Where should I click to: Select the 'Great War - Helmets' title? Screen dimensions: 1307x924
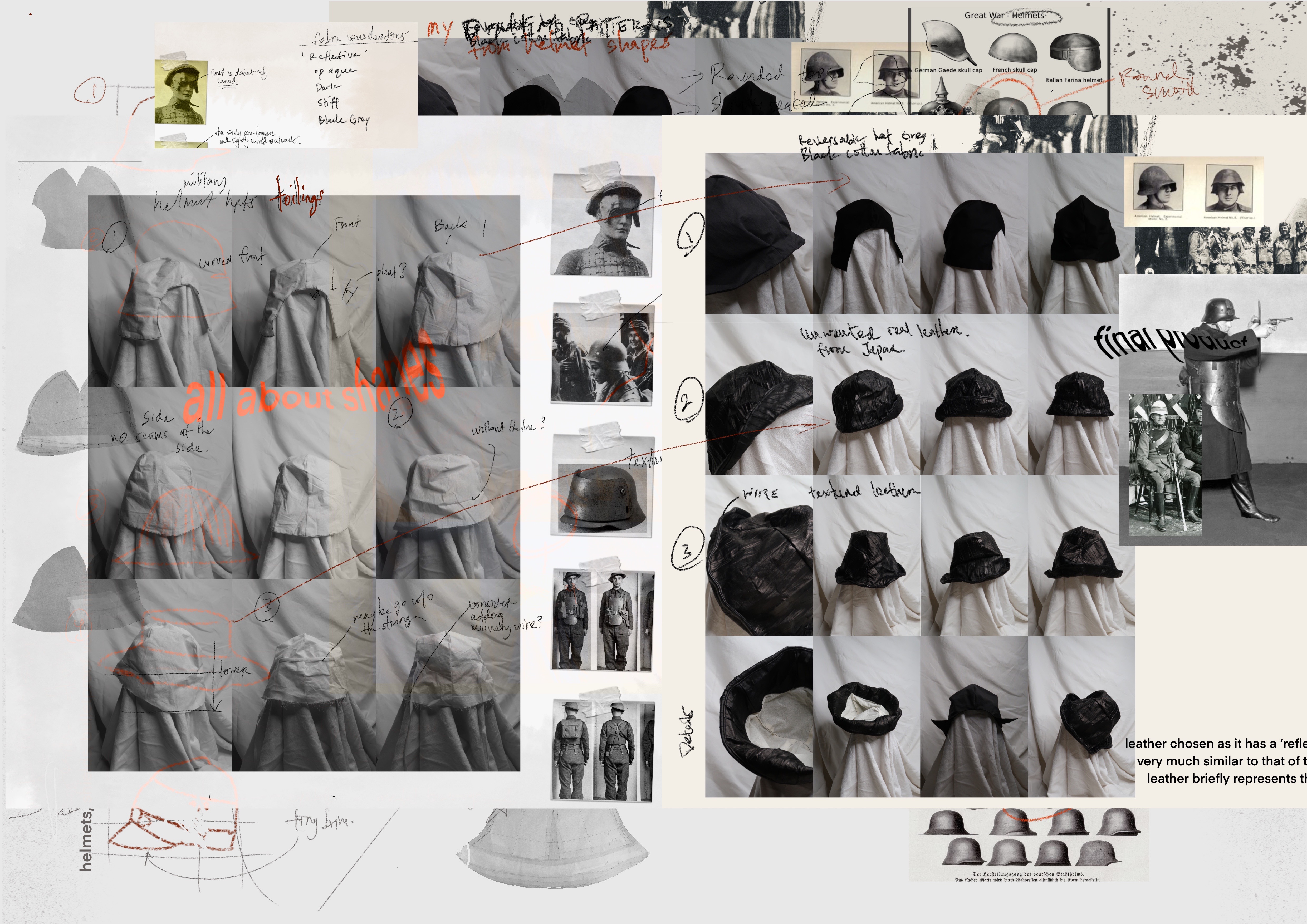[x=1005, y=15]
